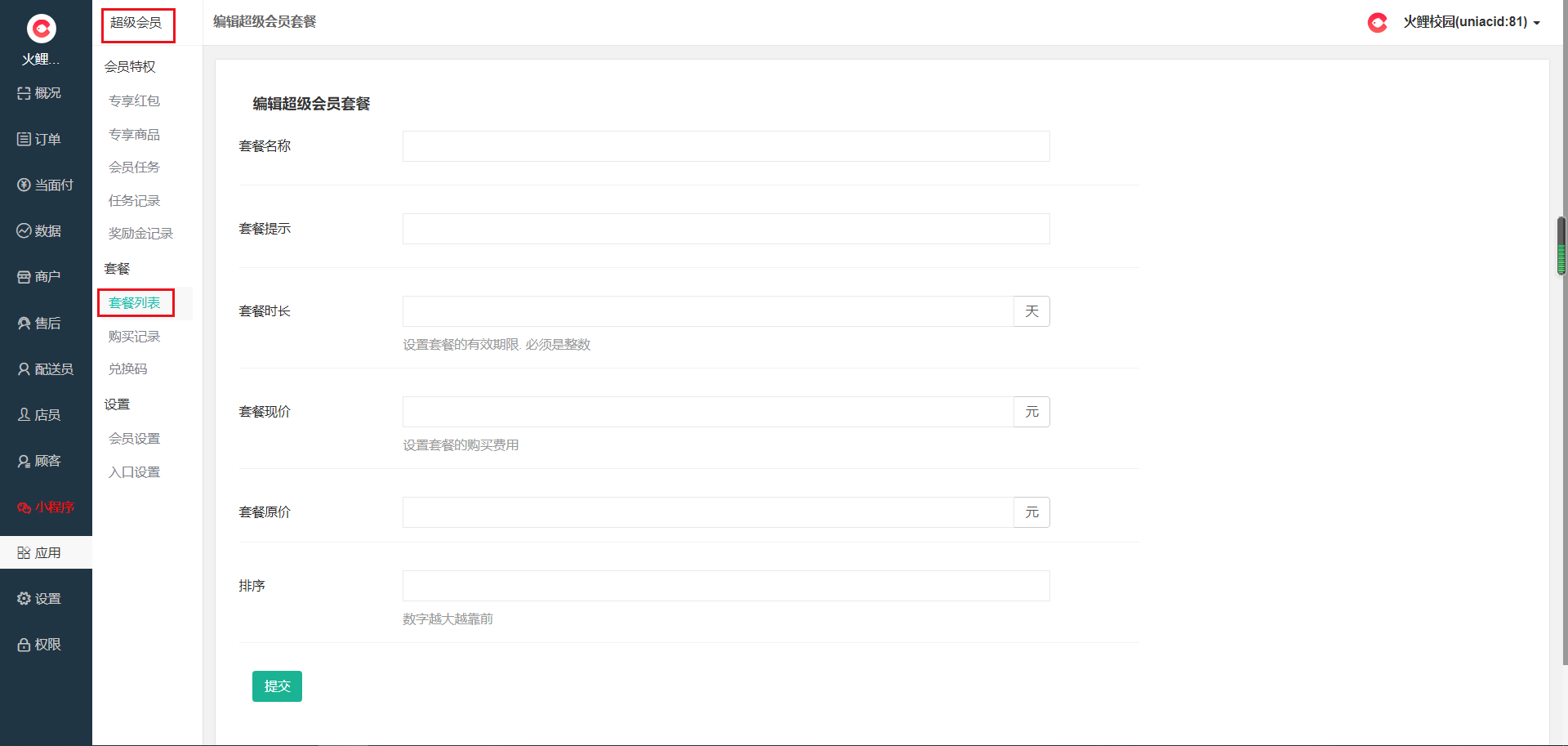This screenshot has width=1568, height=746.
Task: Focus the 套餐名称 input field
Action: tap(726, 146)
